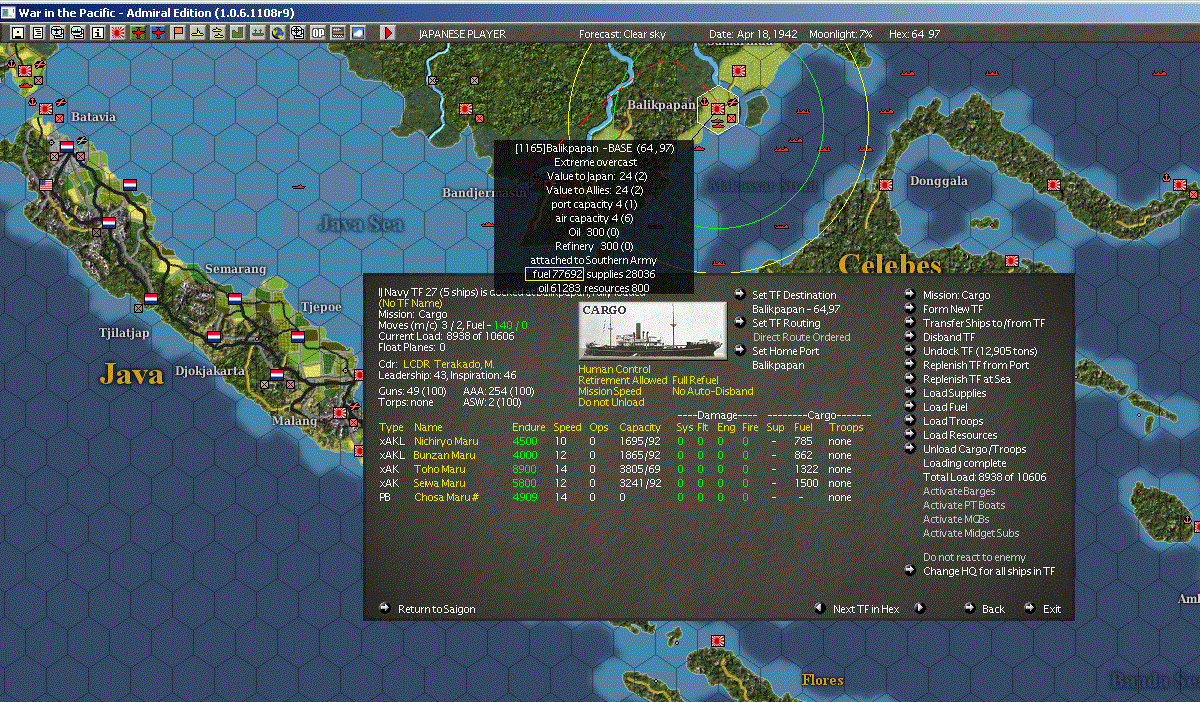Click the red end-turn play arrow
Image resolution: width=1200 pixels, height=702 pixels.
click(x=388, y=33)
